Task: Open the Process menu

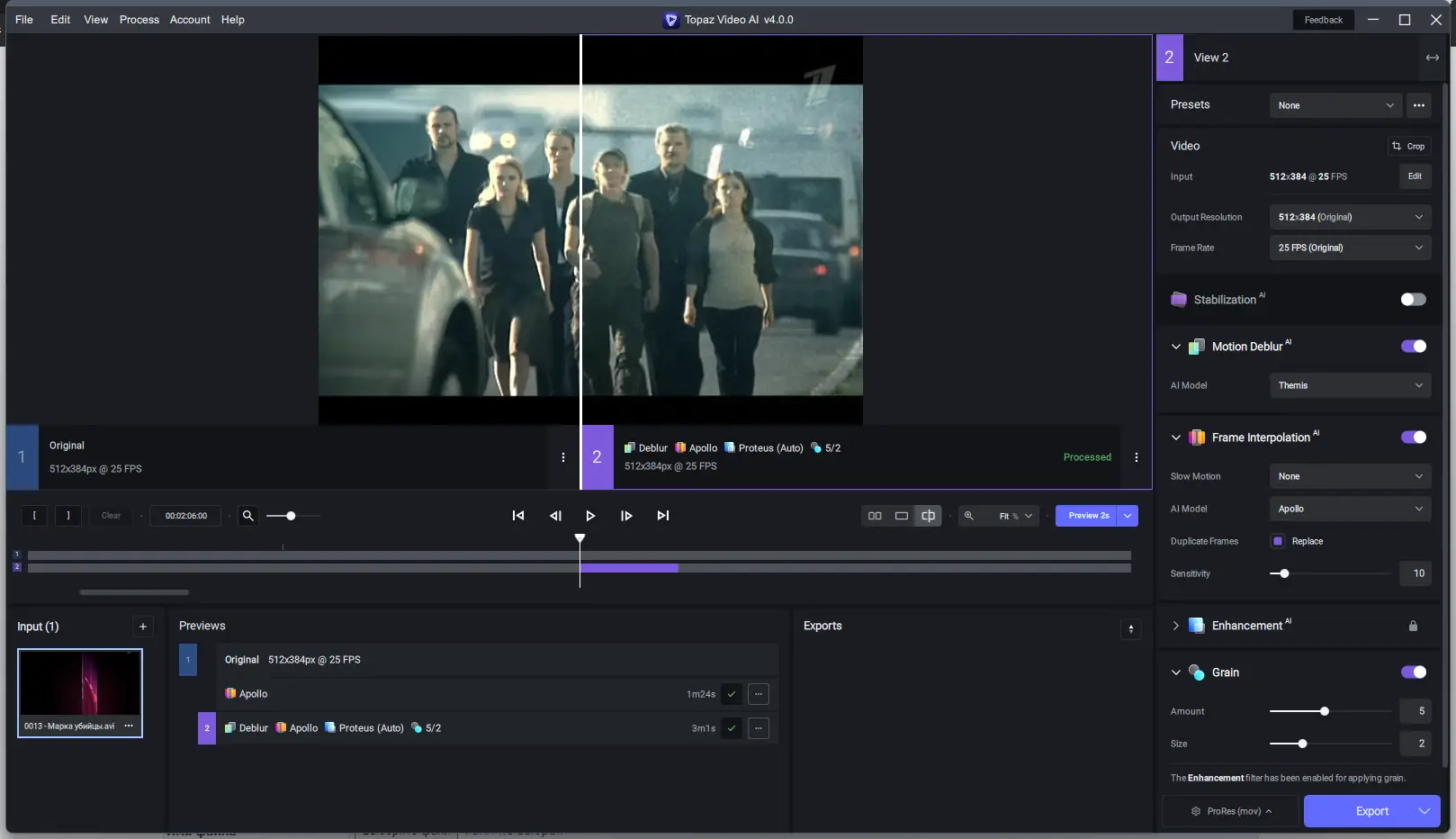Action: click(139, 20)
